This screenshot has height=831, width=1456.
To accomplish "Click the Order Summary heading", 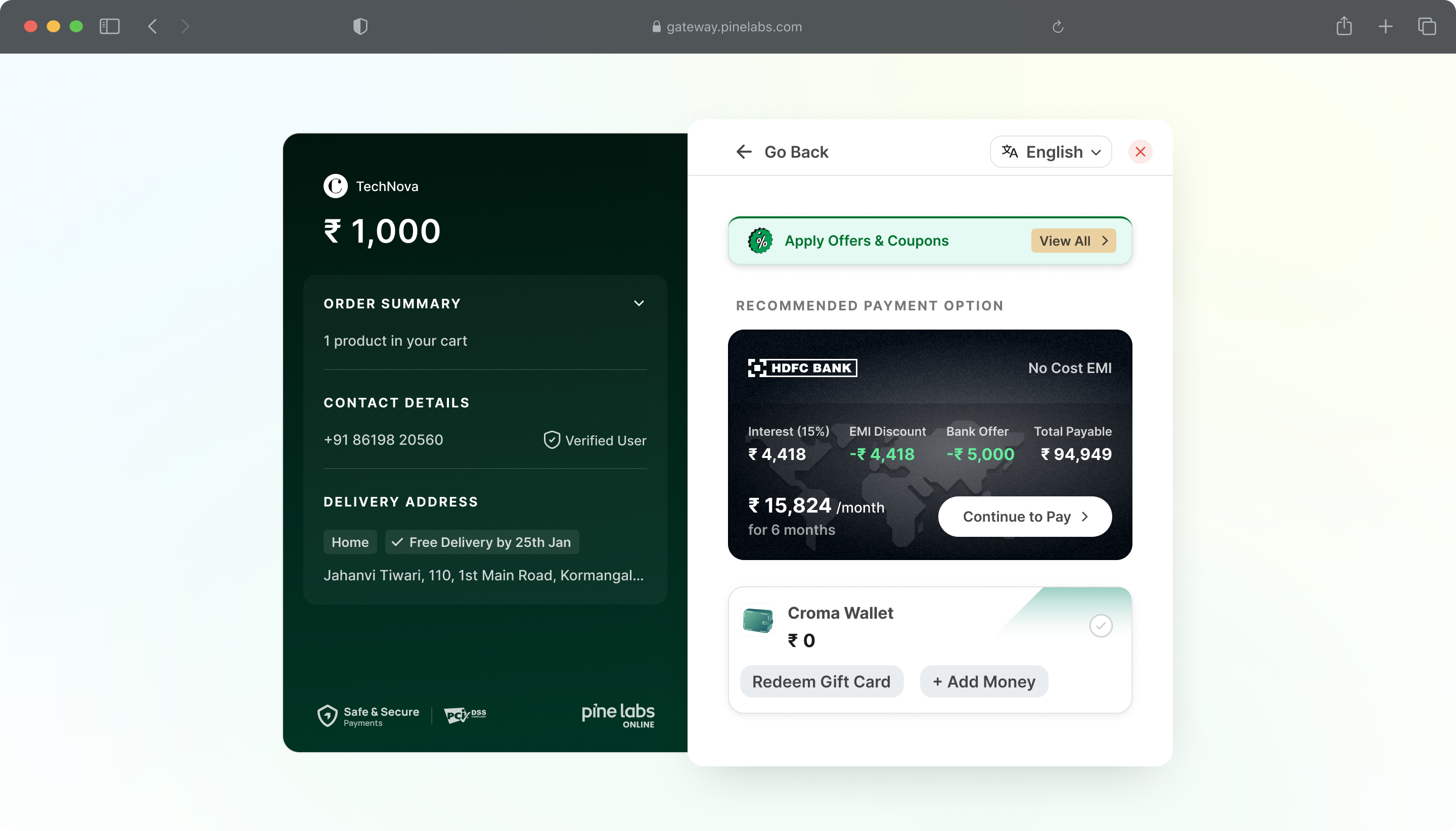I will [392, 304].
